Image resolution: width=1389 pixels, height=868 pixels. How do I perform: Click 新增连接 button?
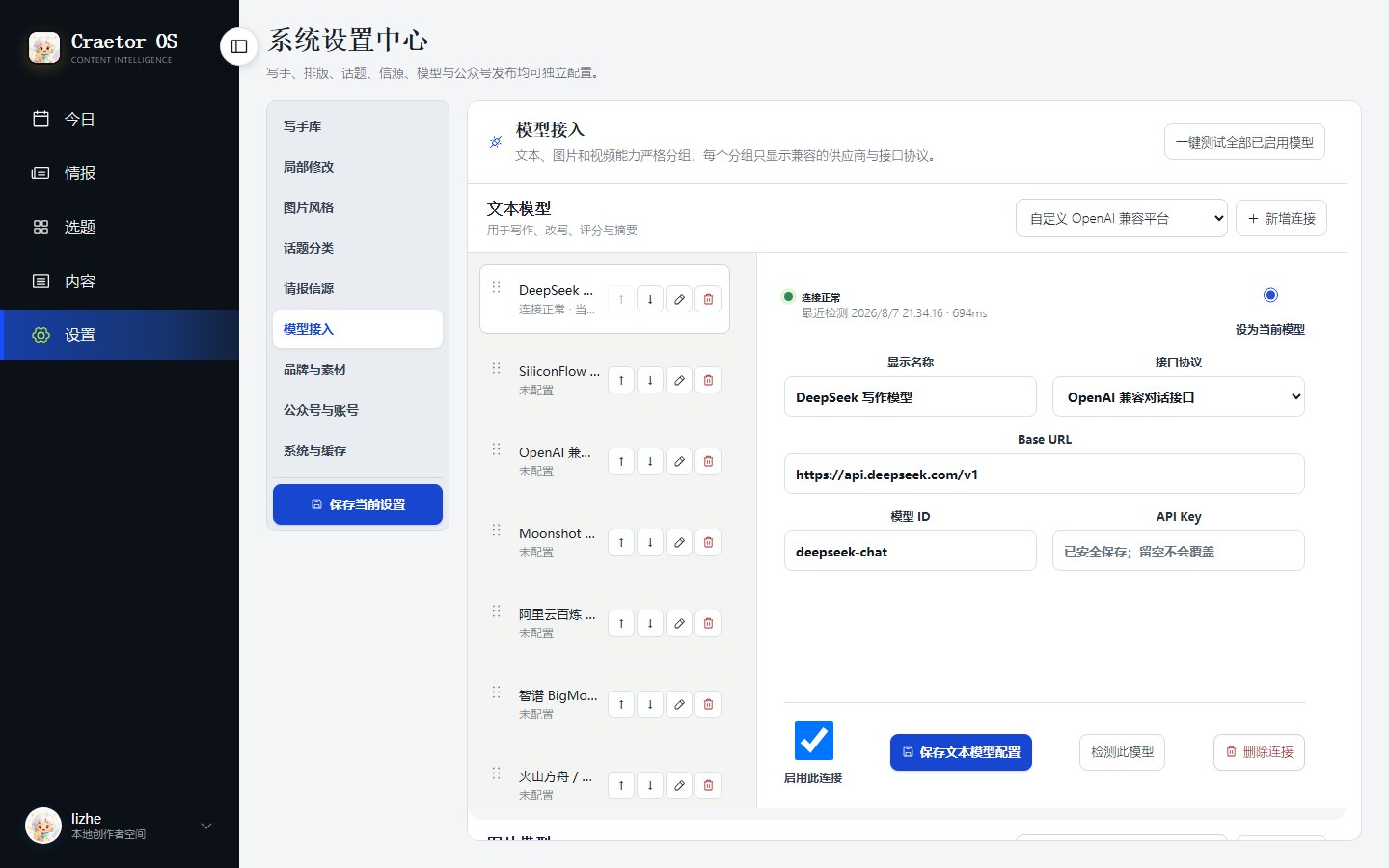point(1281,218)
